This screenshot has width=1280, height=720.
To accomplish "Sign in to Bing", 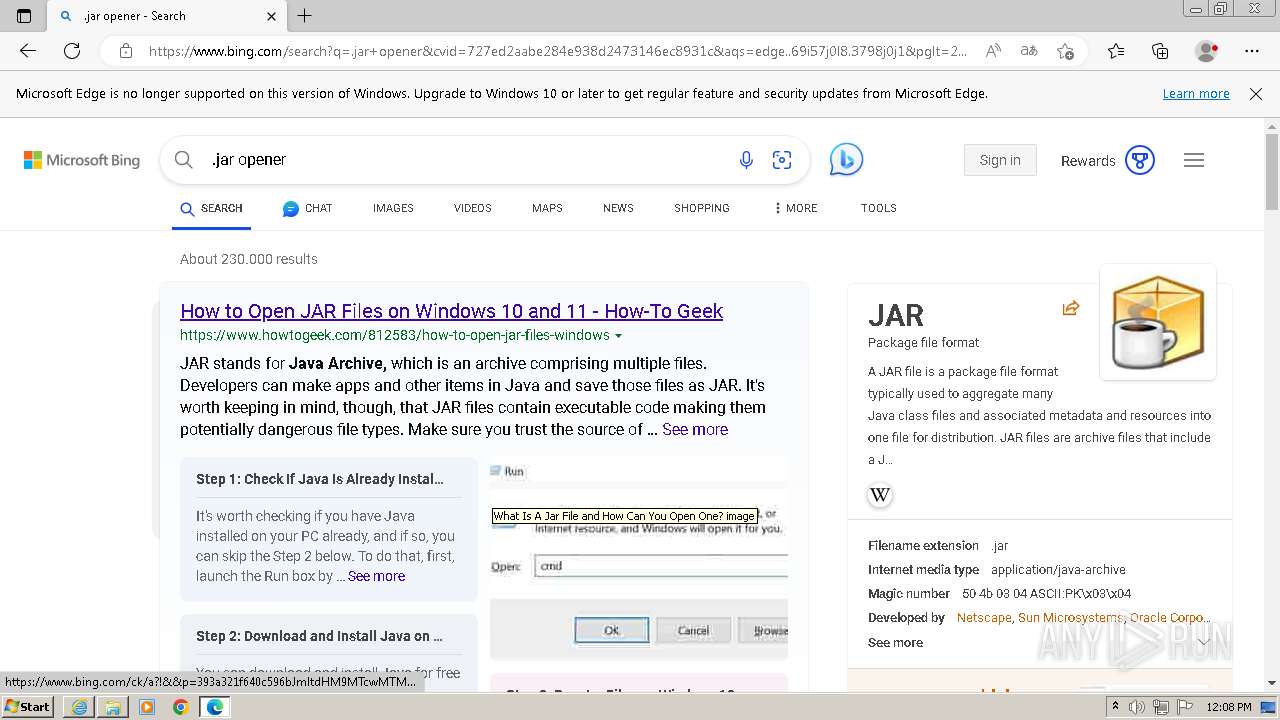I will tap(1000, 160).
